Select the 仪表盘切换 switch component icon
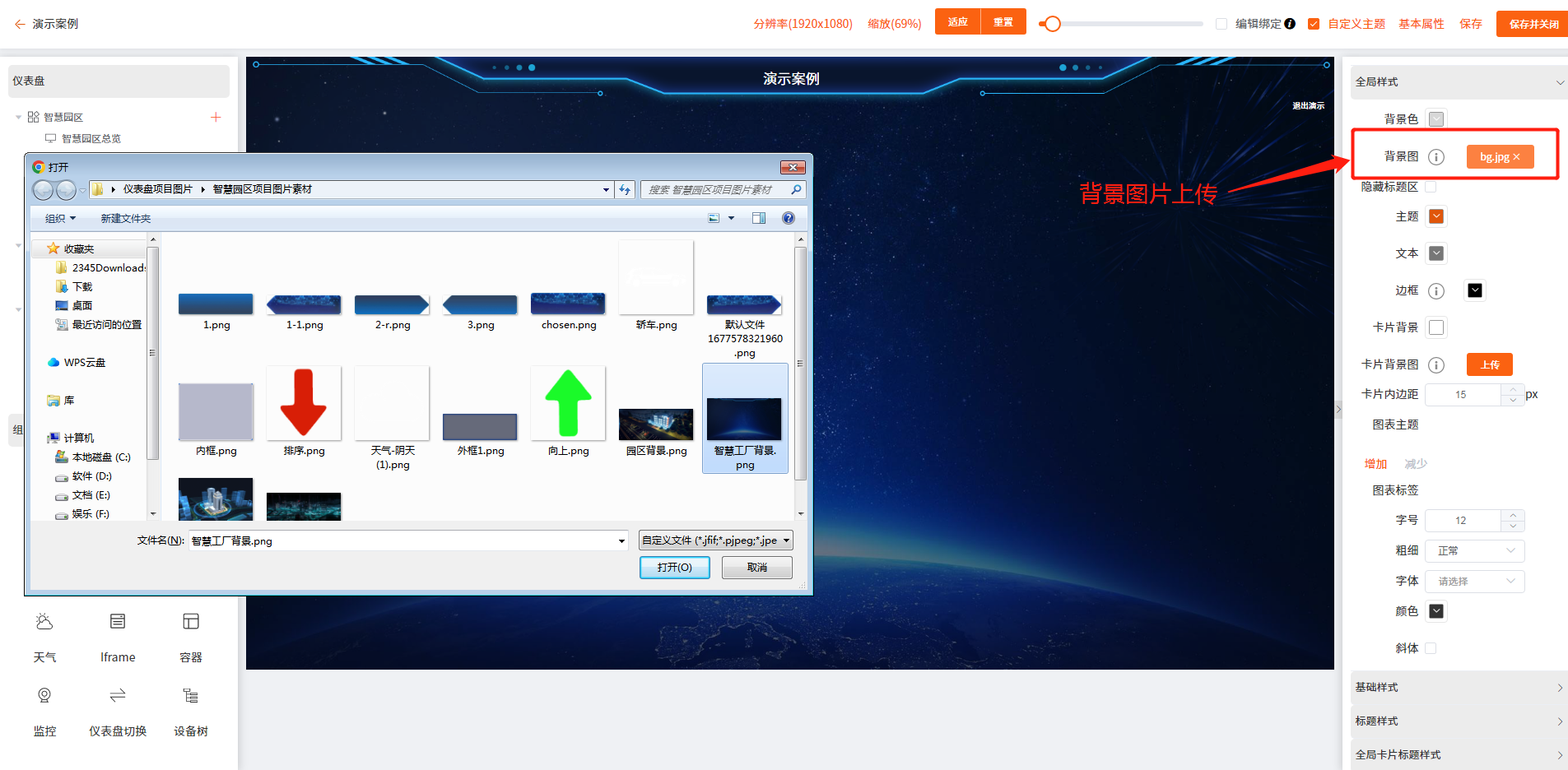1568x770 pixels. [118, 696]
